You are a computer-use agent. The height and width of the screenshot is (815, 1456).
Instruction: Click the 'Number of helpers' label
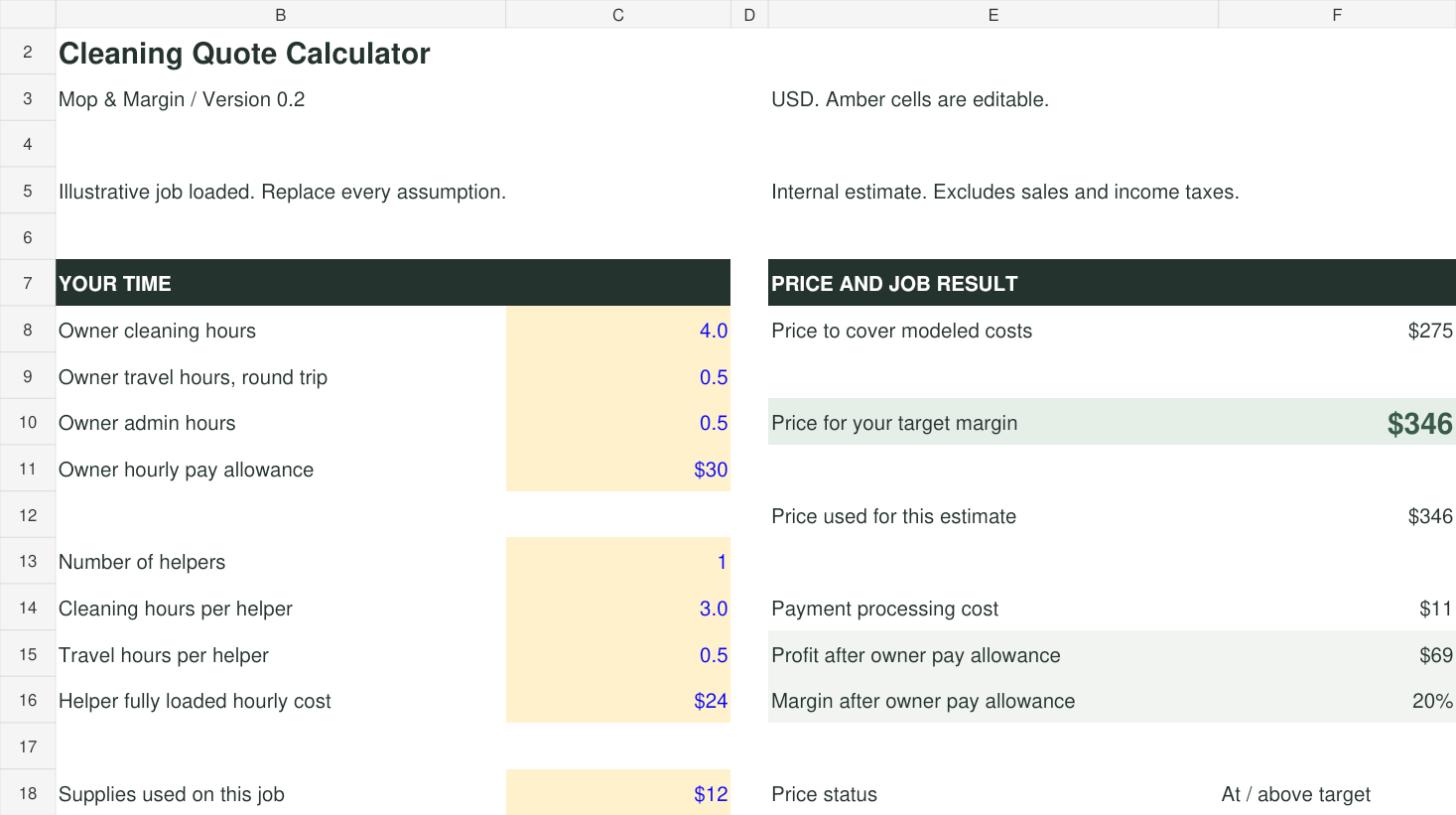pyautogui.click(x=142, y=562)
